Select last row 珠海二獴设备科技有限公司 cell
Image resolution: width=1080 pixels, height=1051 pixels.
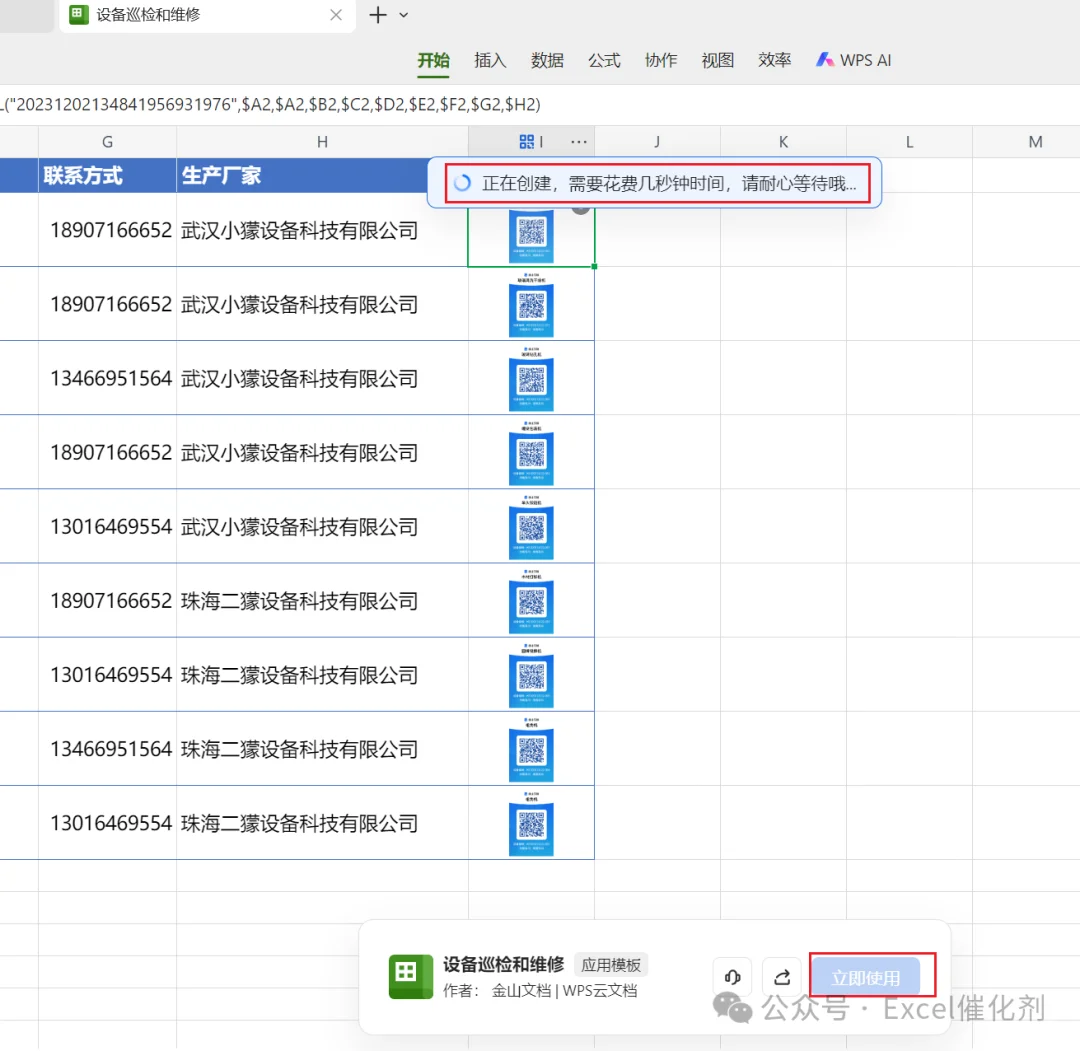(322, 823)
